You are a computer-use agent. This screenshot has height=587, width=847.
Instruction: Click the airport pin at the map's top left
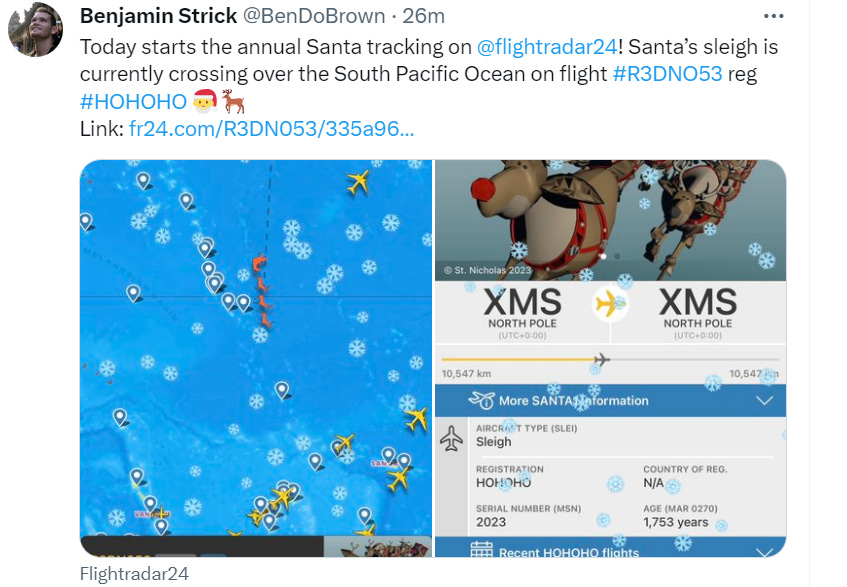pyautogui.click(x=143, y=180)
